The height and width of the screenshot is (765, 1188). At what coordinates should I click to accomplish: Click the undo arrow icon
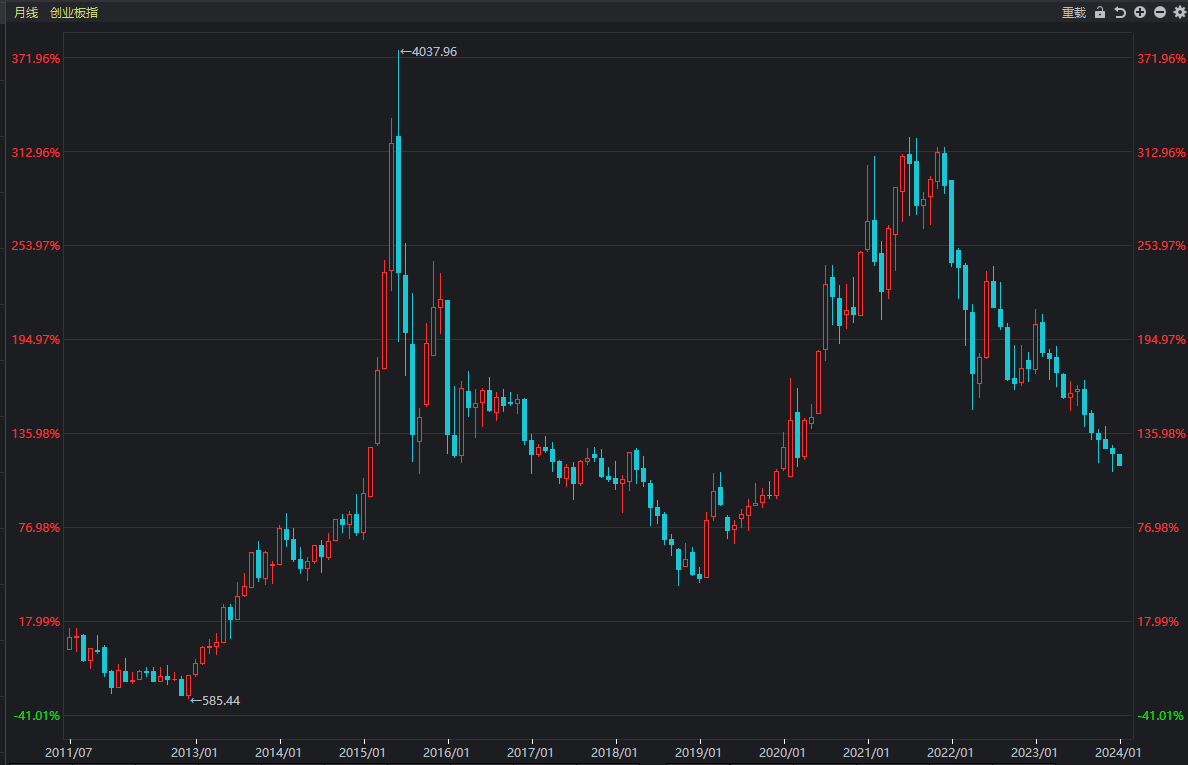[x=1120, y=12]
